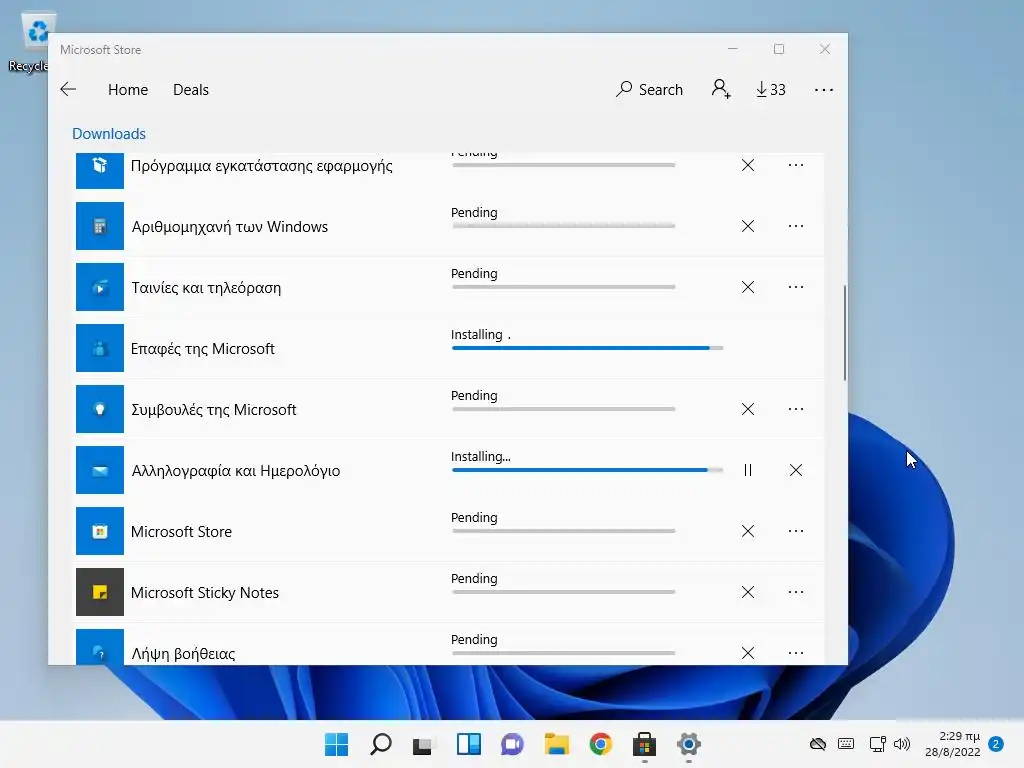Switch to Microsoft Store taskbar icon

point(645,744)
